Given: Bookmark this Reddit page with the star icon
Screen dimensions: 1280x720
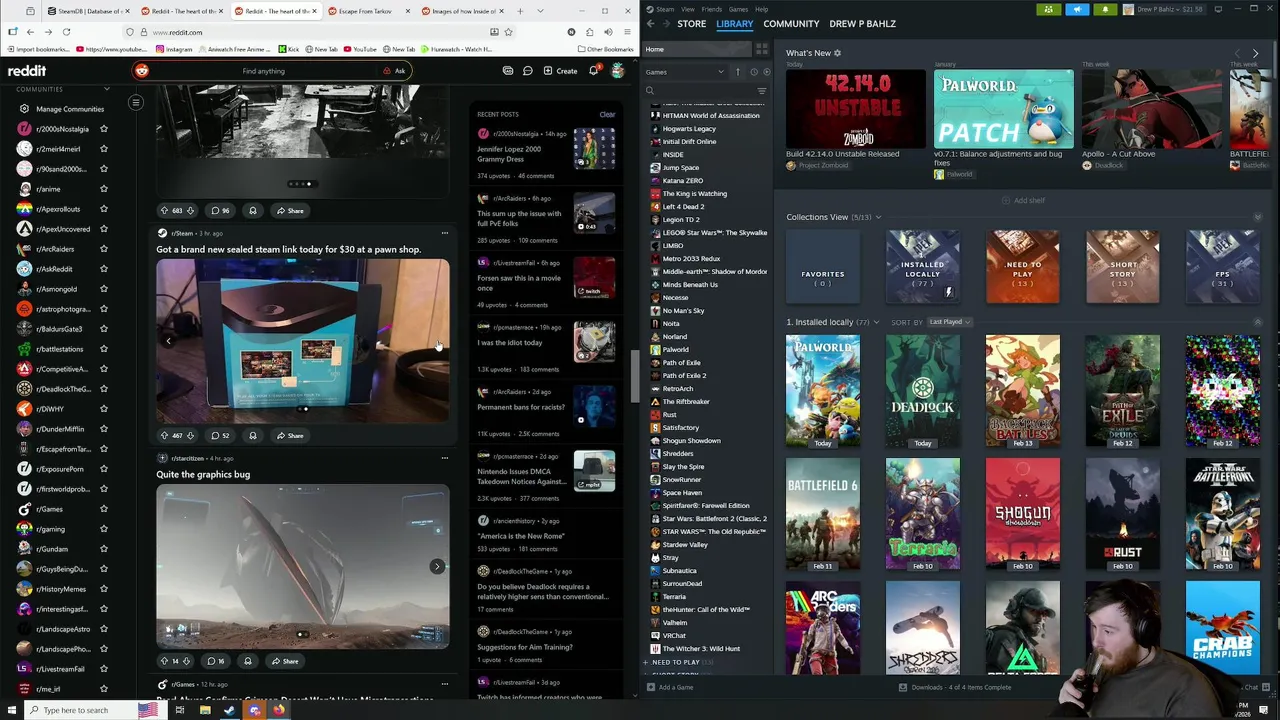Looking at the screenshot, I should click(508, 32).
